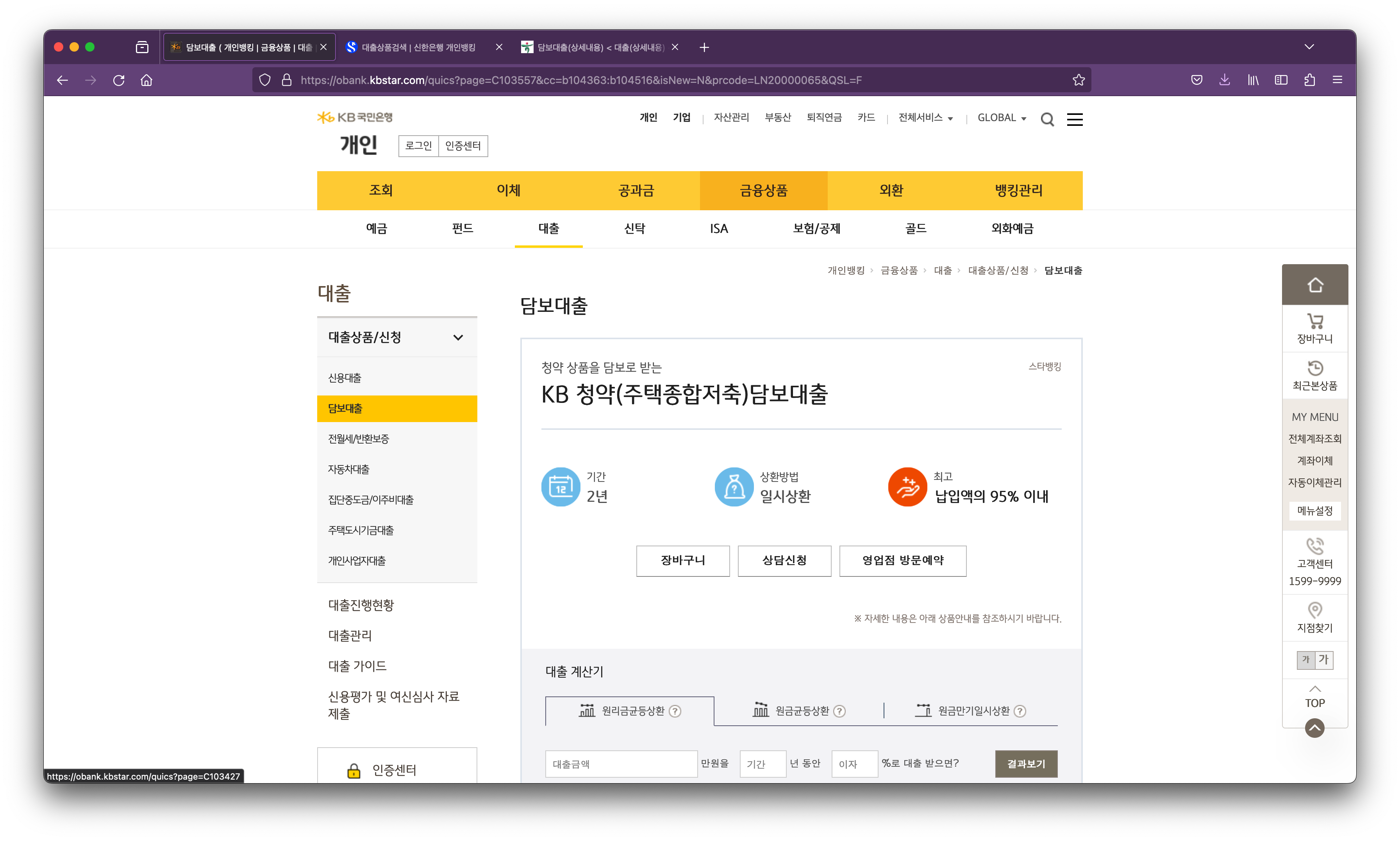Image resolution: width=1400 pixels, height=841 pixels.
Task: Open the hamburger full menu icon
Action: (1074, 119)
